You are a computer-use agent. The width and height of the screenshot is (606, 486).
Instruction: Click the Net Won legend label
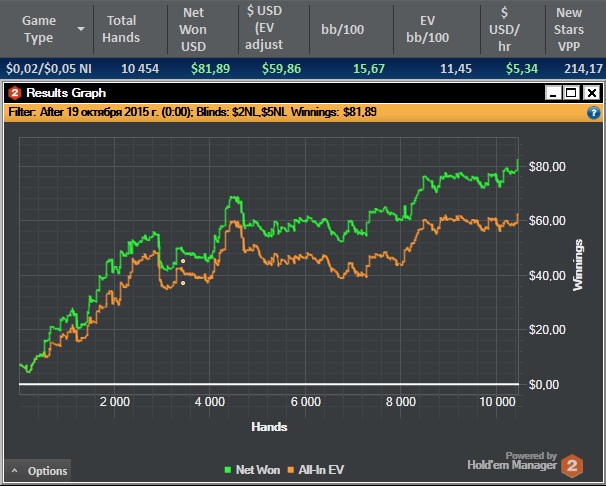click(258, 470)
